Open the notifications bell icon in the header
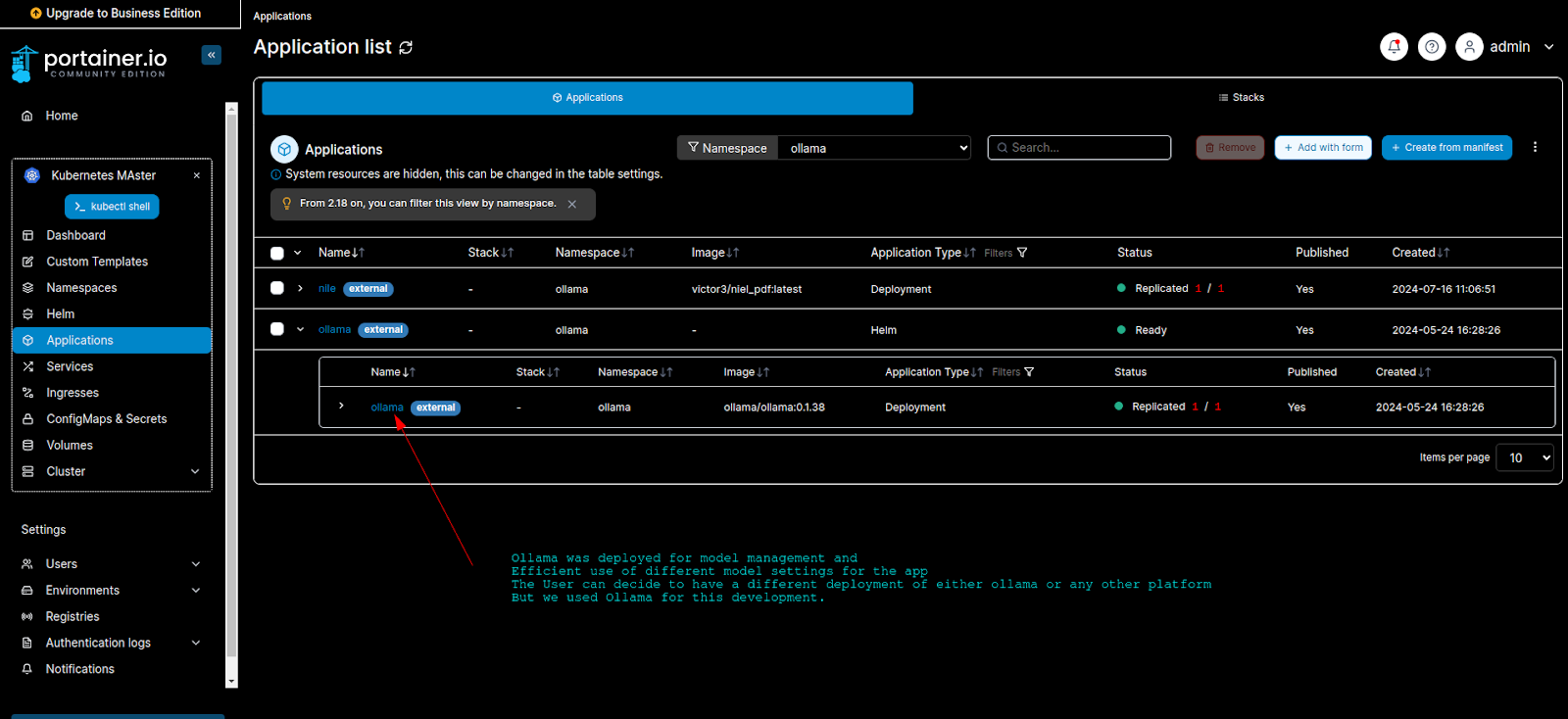1568x719 pixels. (1394, 46)
